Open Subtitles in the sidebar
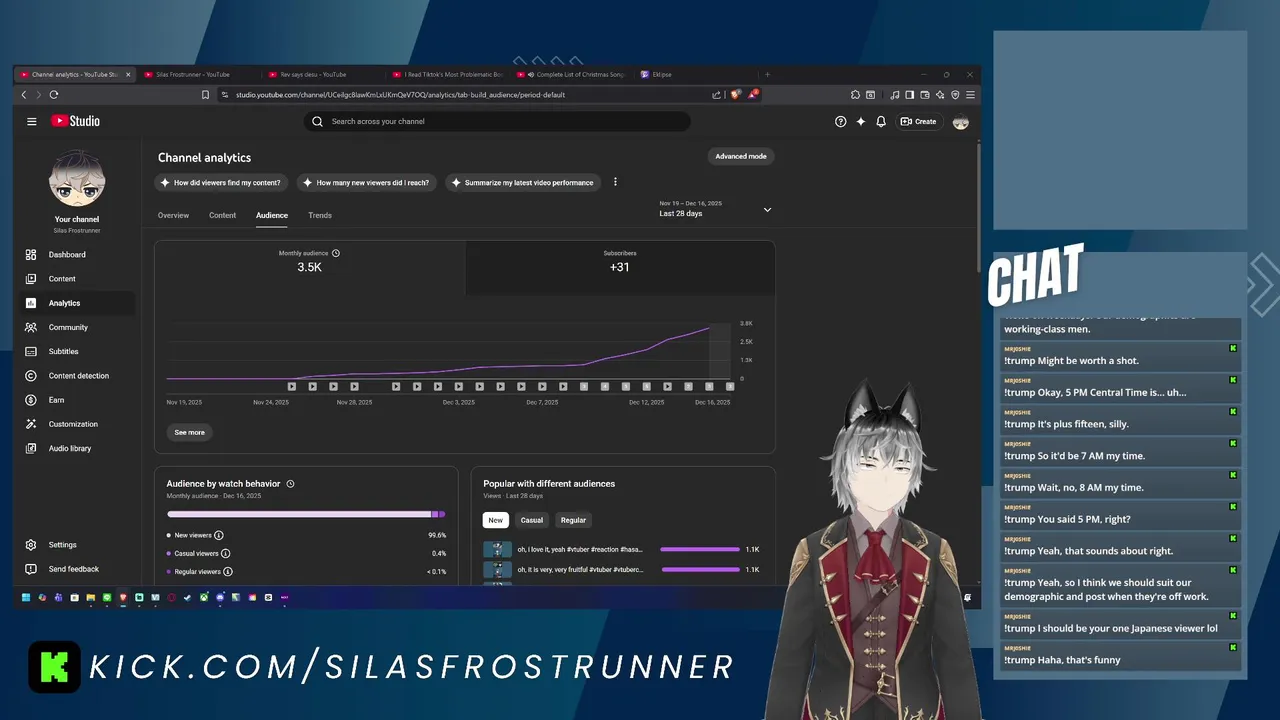 point(77,351)
